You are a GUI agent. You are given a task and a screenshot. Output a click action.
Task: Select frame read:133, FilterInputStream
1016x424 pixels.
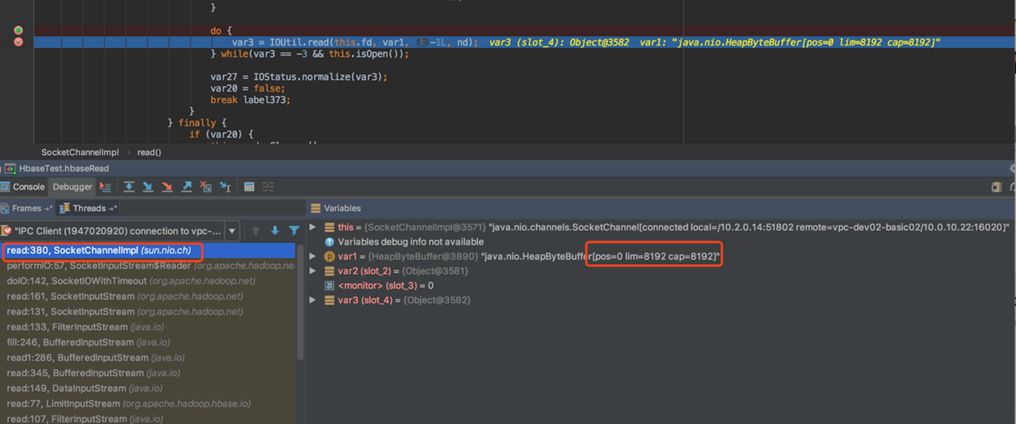[148, 327]
